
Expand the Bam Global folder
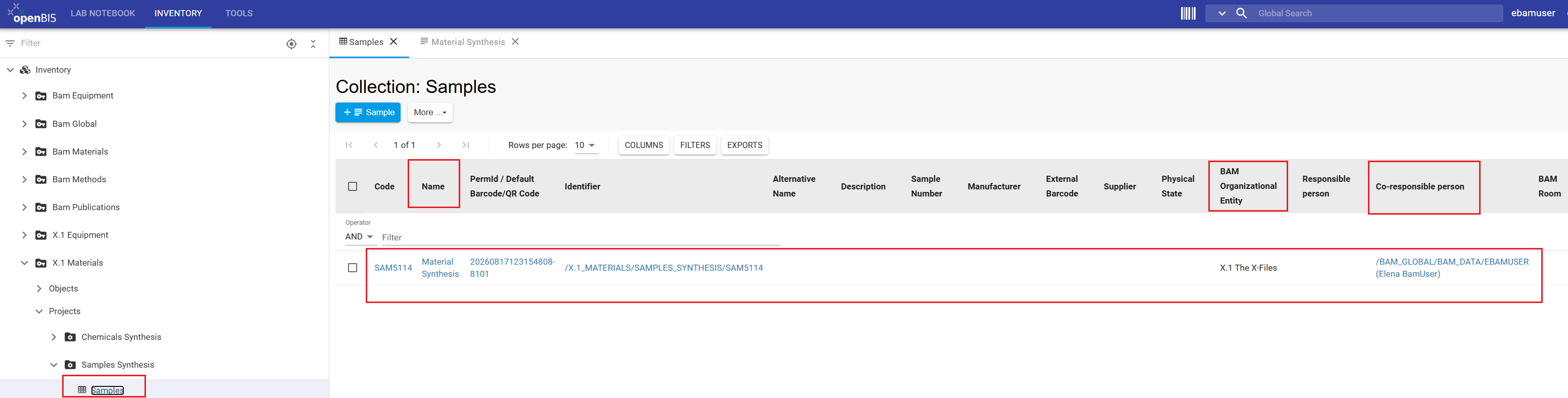coord(24,124)
